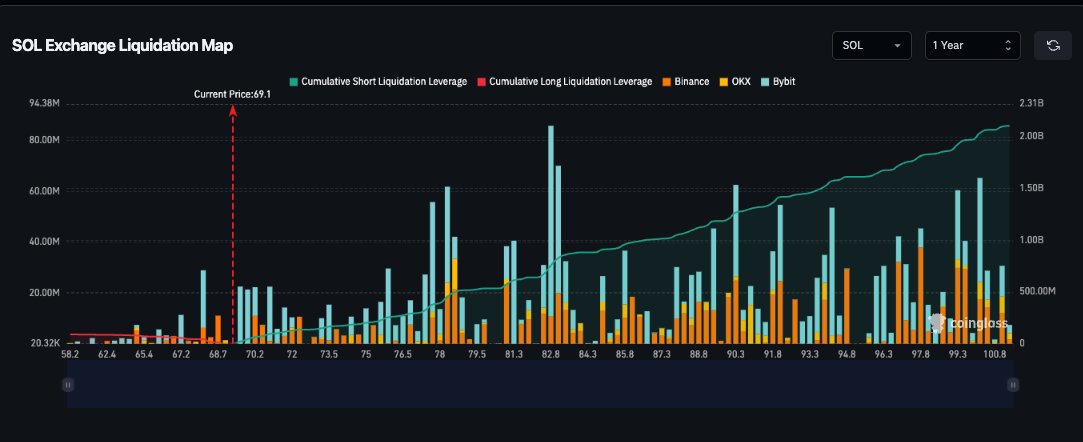Open the SOL coin dropdown
The width and height of the screenshot is (1083, 442).
tap(872, 46)
